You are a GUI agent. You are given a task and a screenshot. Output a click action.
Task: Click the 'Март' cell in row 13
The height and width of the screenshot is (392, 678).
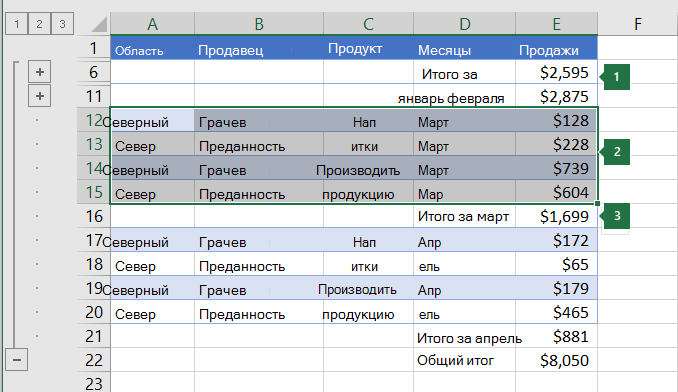pyautogui.click(x=464, y=144)
